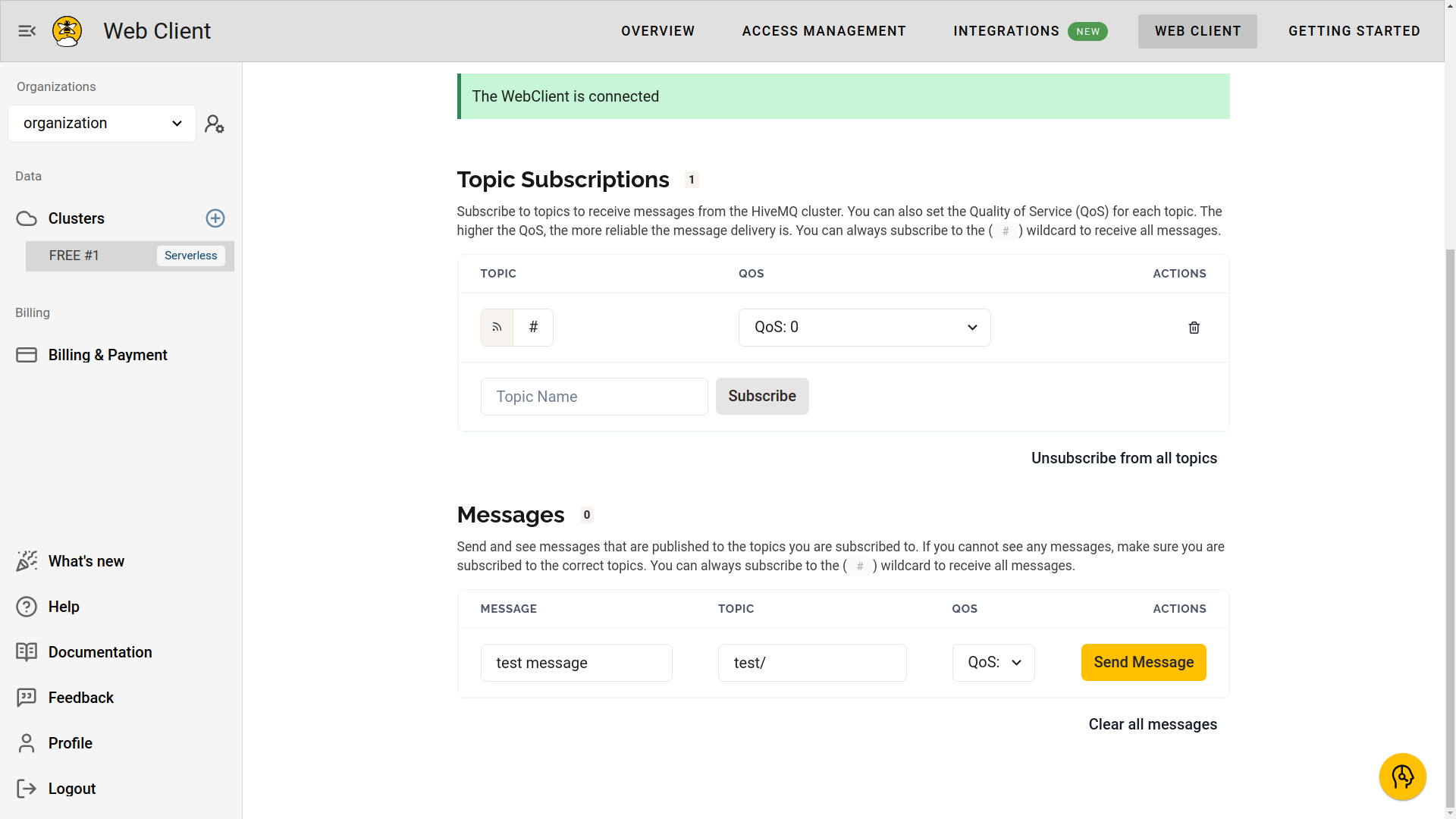Screen dimensions: 1456x819
Task: Add a new cluster with the plus icon
Action: click(x=215, y=218)
